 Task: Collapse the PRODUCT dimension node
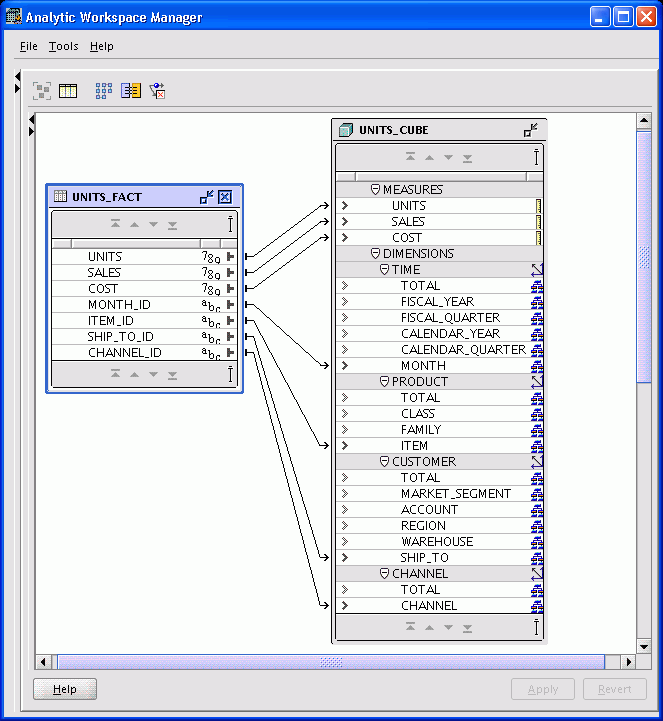pyautogui.click(x=384, y=382)
